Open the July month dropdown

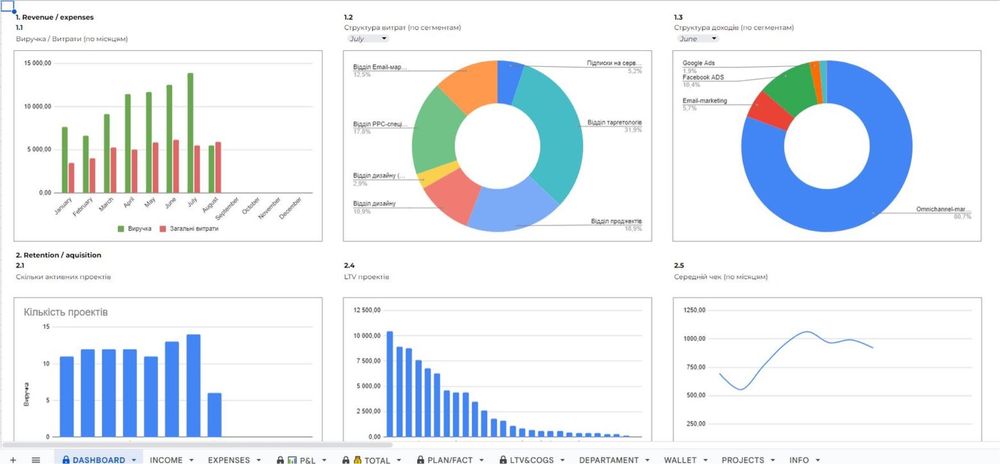click(368, 38)
